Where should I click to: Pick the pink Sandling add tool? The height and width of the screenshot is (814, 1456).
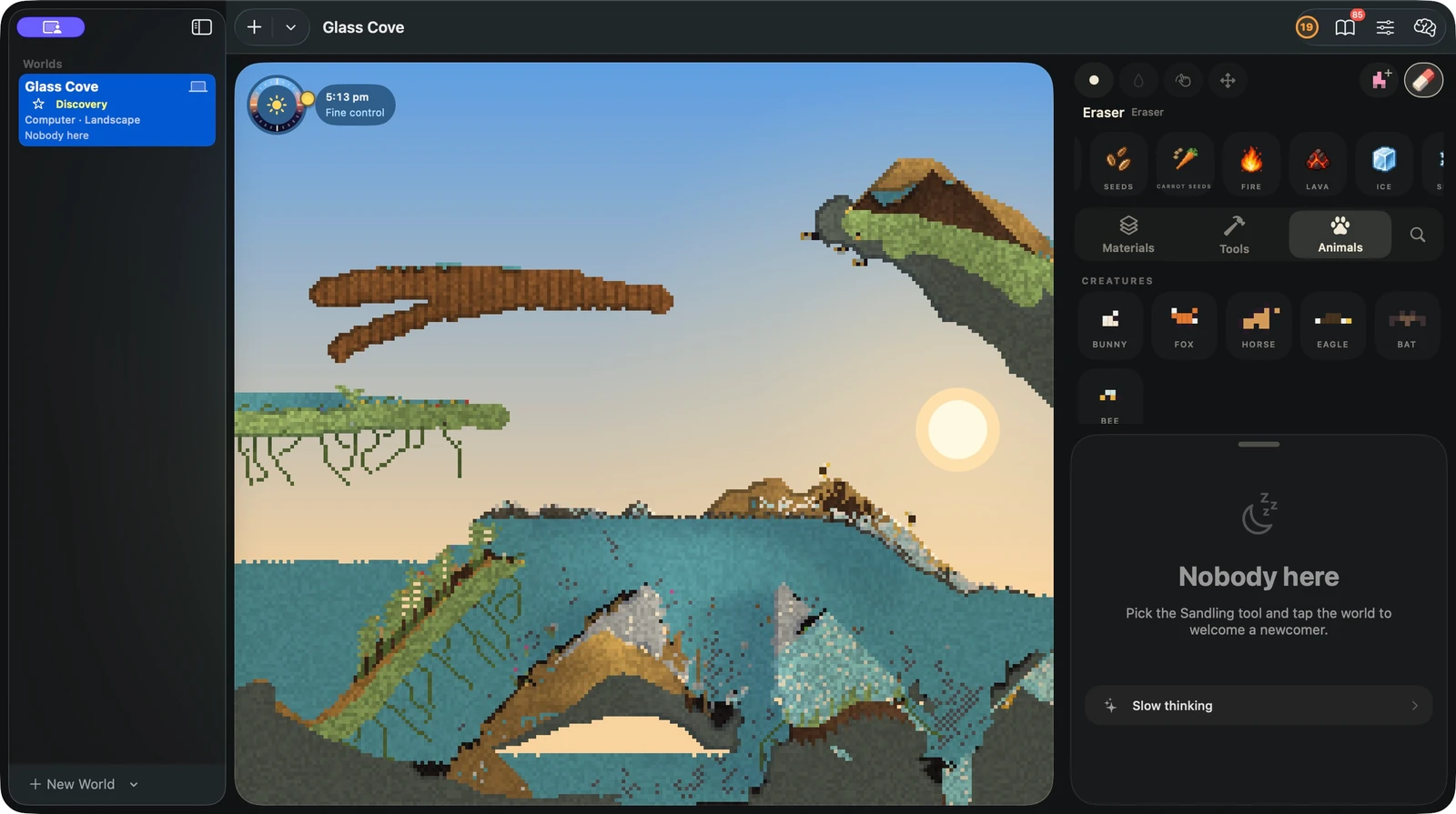1380,80
